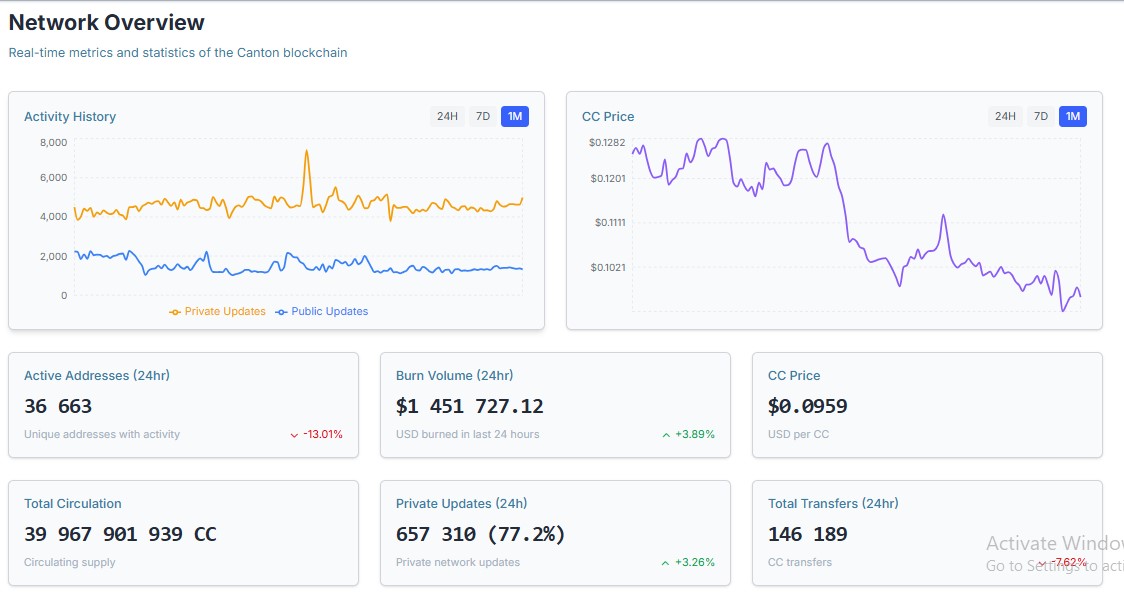Viewport: 1124px width, 597px height.
Task: Switch CC Price chart to 7D
Action: (x=1041, y=116)
